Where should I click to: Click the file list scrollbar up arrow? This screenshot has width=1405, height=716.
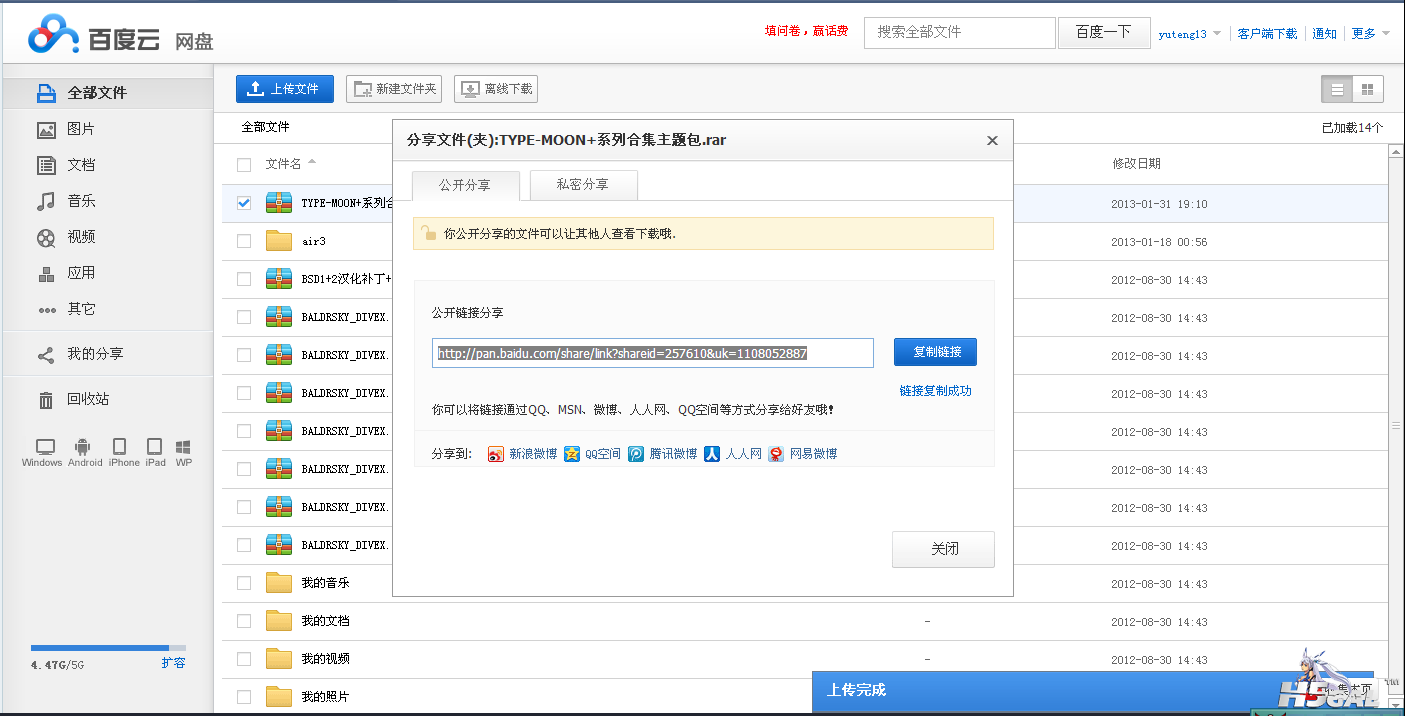tap(1396, 152)
